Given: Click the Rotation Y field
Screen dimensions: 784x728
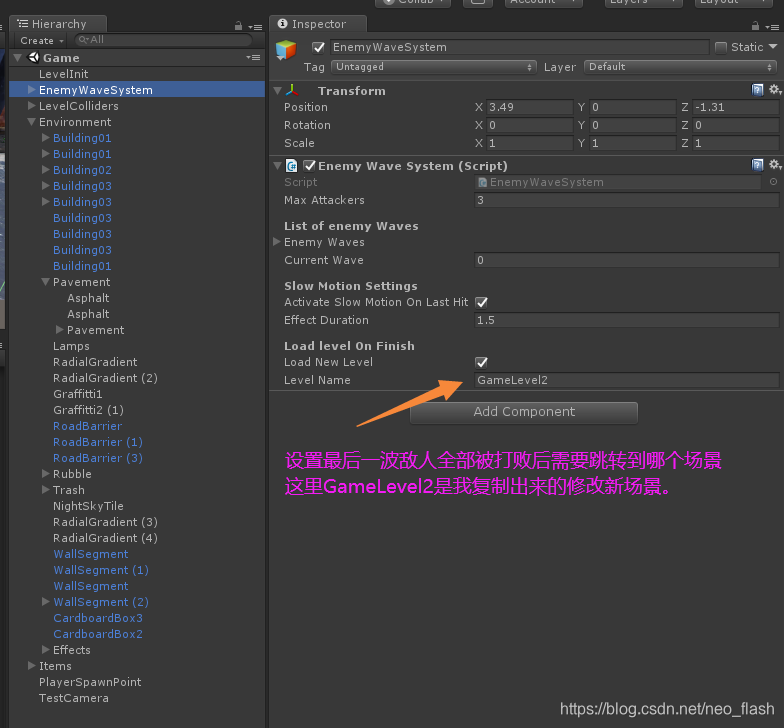Looking at the screenshot, I should [x=632, y=126].
